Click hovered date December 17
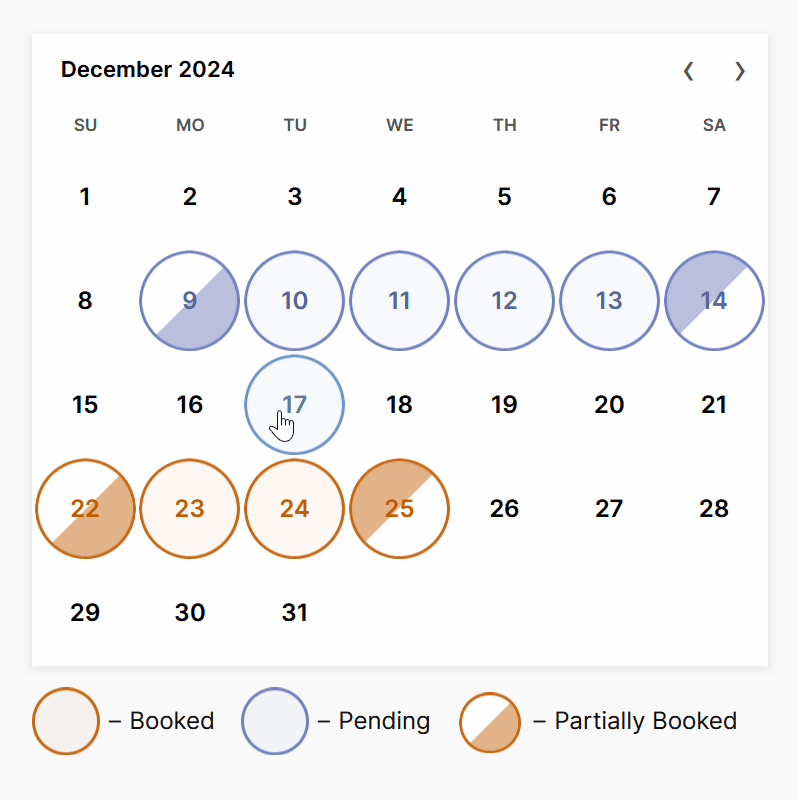 point(295,405)
